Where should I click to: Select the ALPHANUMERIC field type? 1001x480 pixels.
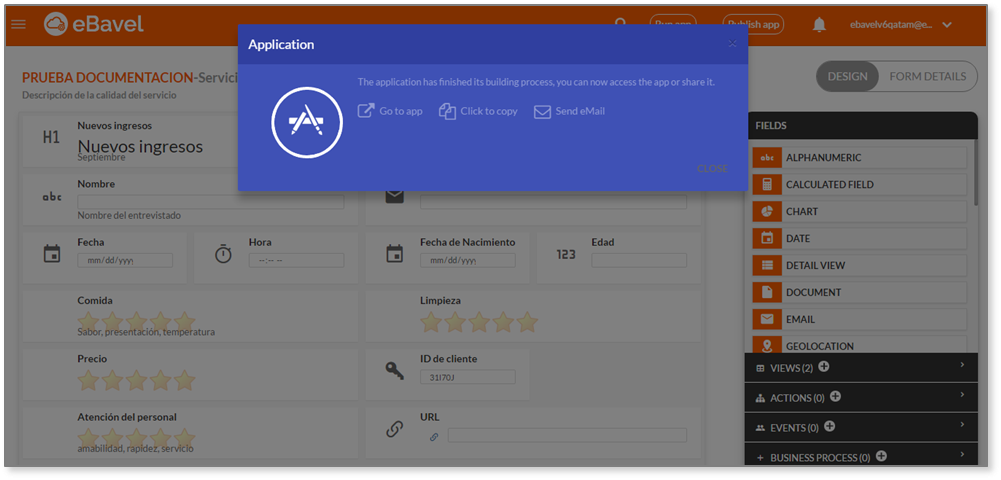859,158
